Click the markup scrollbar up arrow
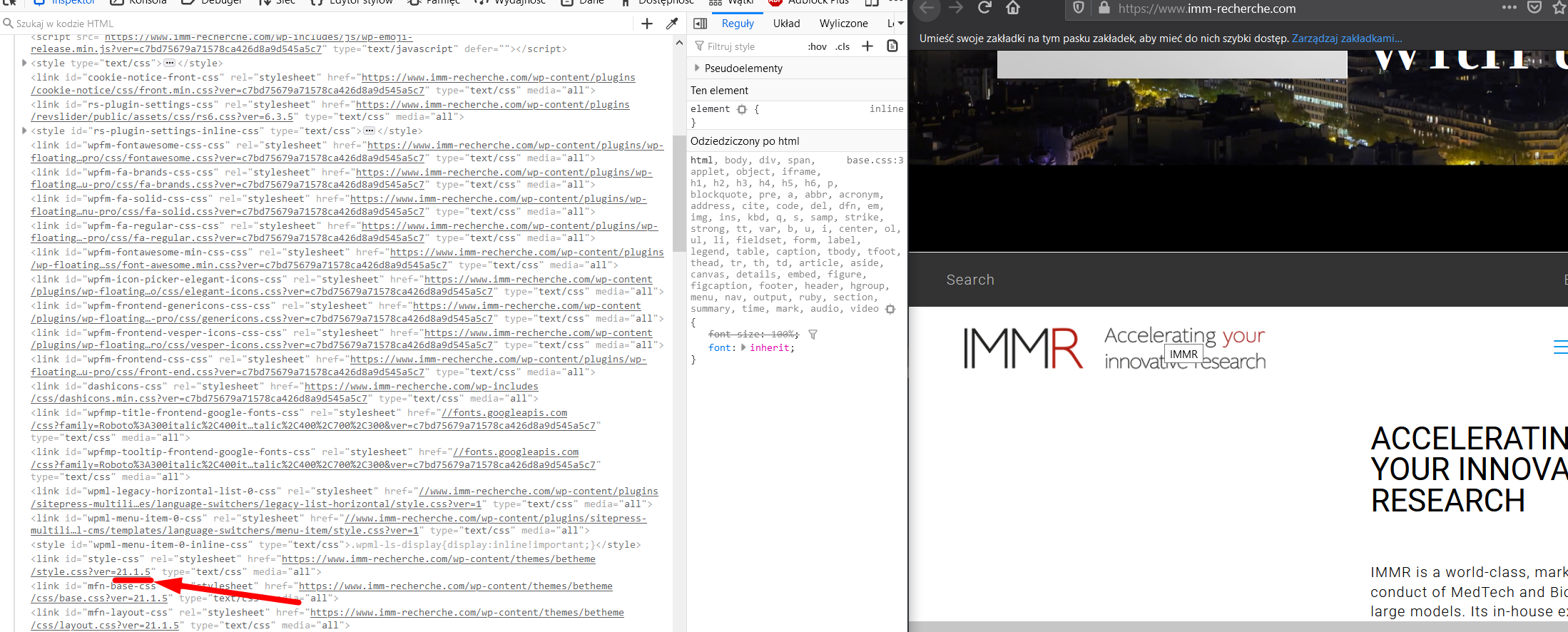Image resolution: width=1568 pixels, height=632 pixels. tap(679, 43)
